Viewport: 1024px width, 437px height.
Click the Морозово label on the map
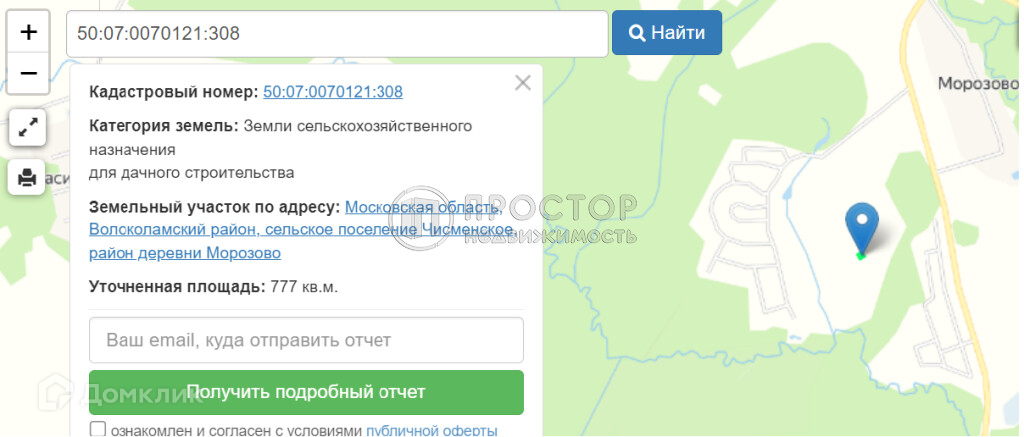978,84
